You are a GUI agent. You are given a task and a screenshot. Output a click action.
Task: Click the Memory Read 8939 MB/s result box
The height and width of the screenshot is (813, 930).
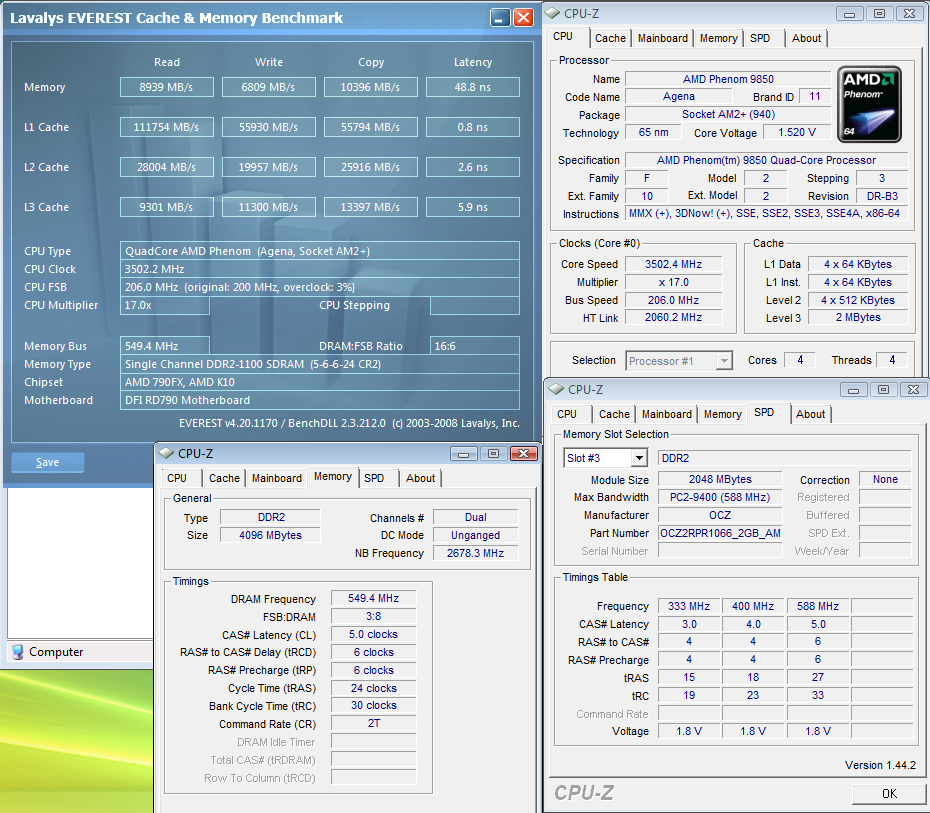[167, 87]
